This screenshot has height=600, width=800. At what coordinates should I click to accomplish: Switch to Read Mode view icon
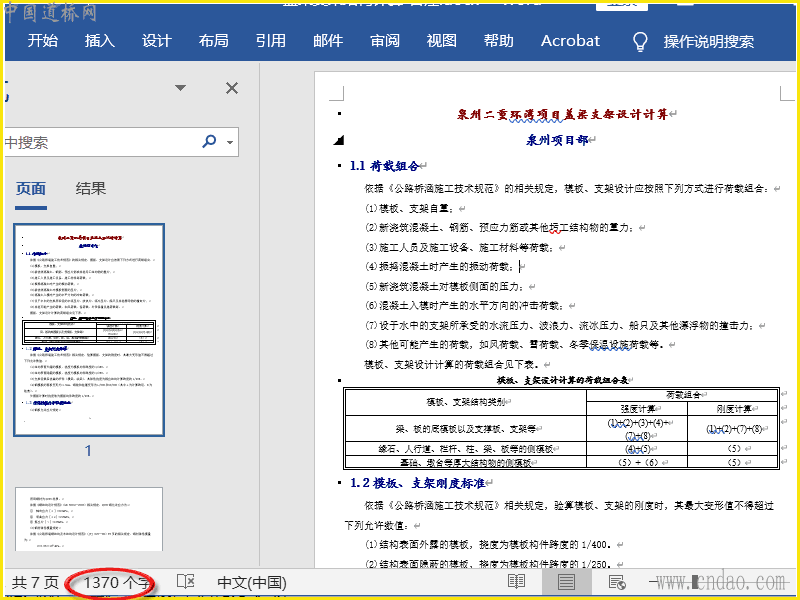tap(516, 582)
